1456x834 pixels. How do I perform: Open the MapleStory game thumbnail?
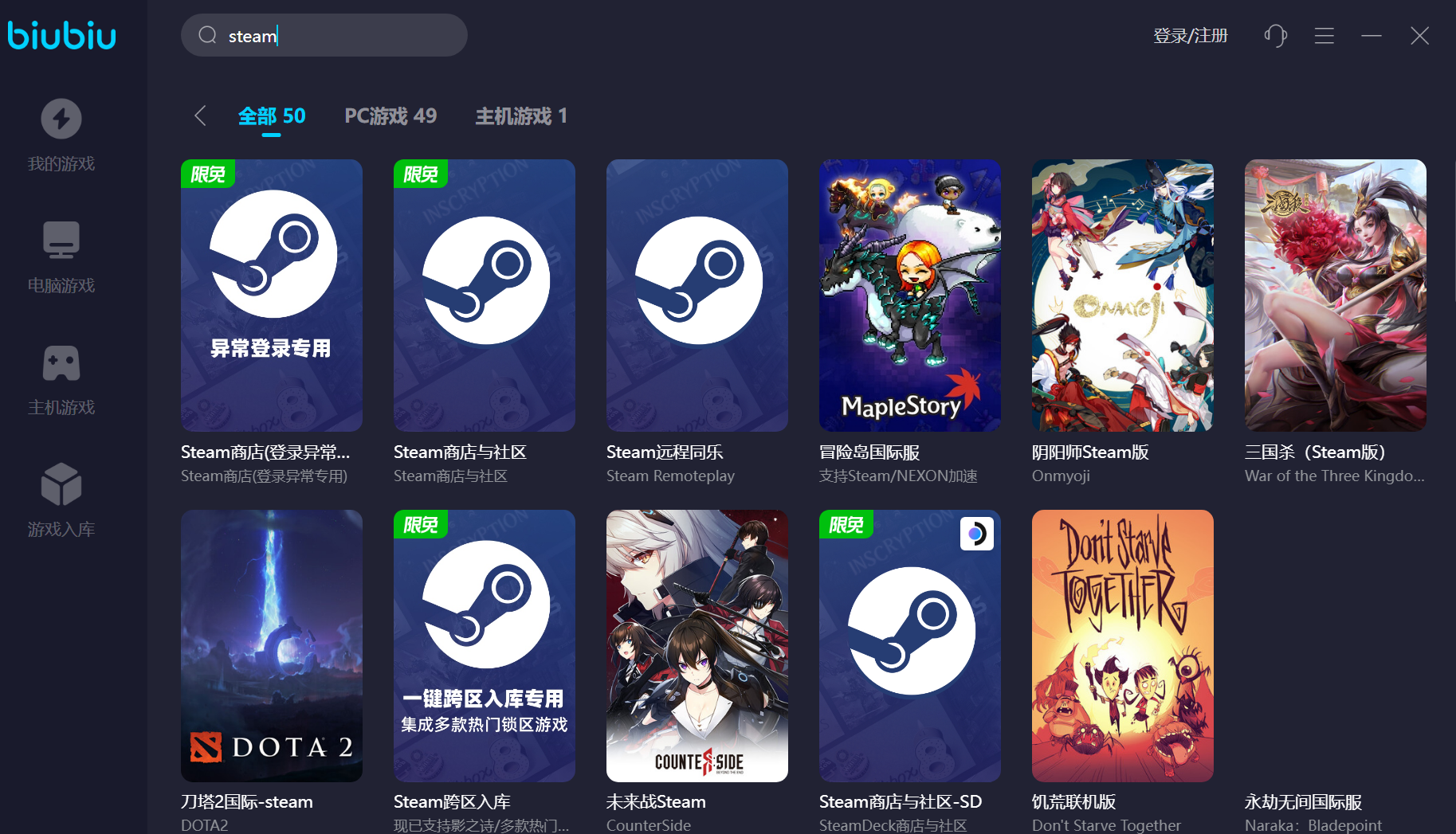[909, 296]
